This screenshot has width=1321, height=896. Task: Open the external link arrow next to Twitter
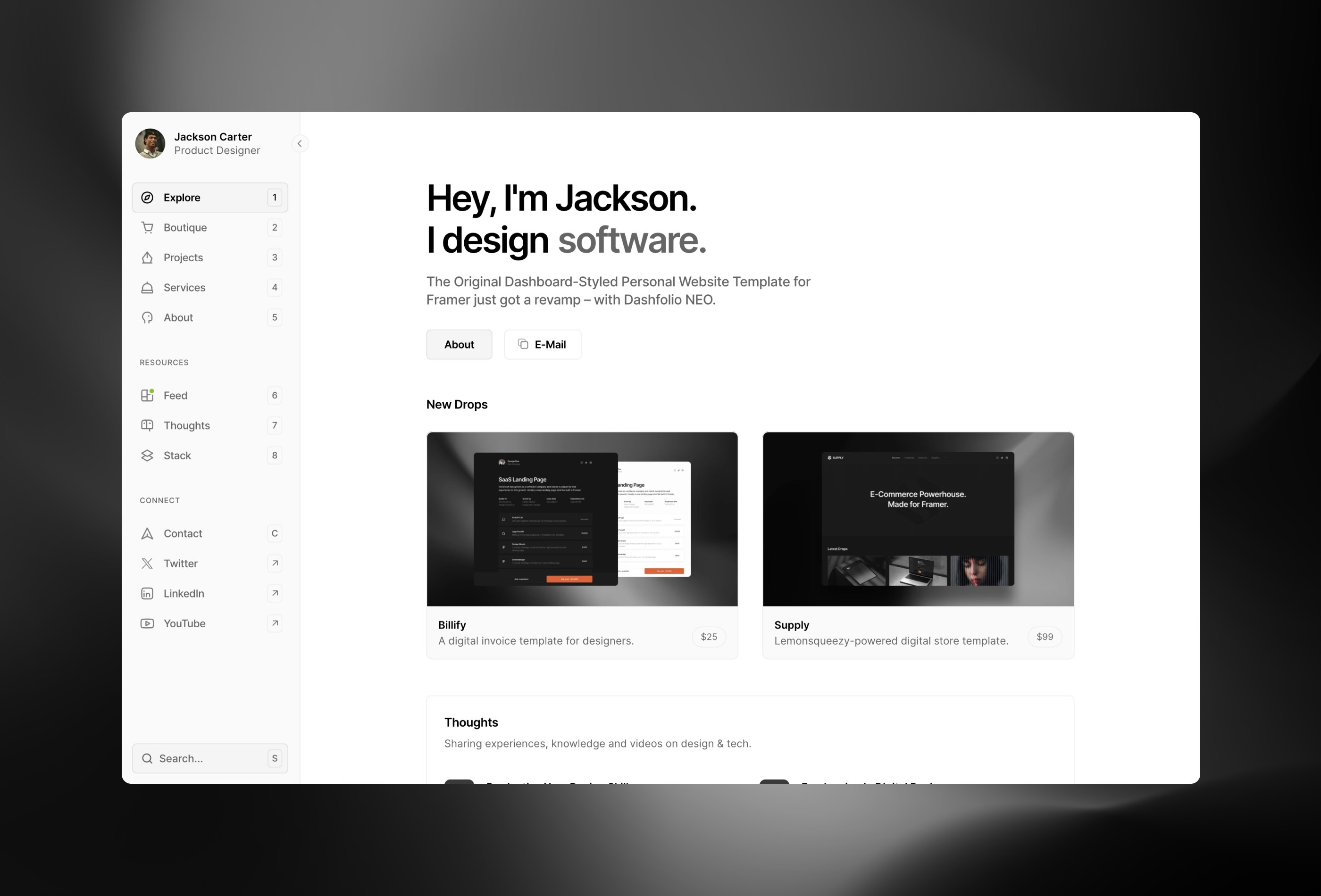[275, 563]
